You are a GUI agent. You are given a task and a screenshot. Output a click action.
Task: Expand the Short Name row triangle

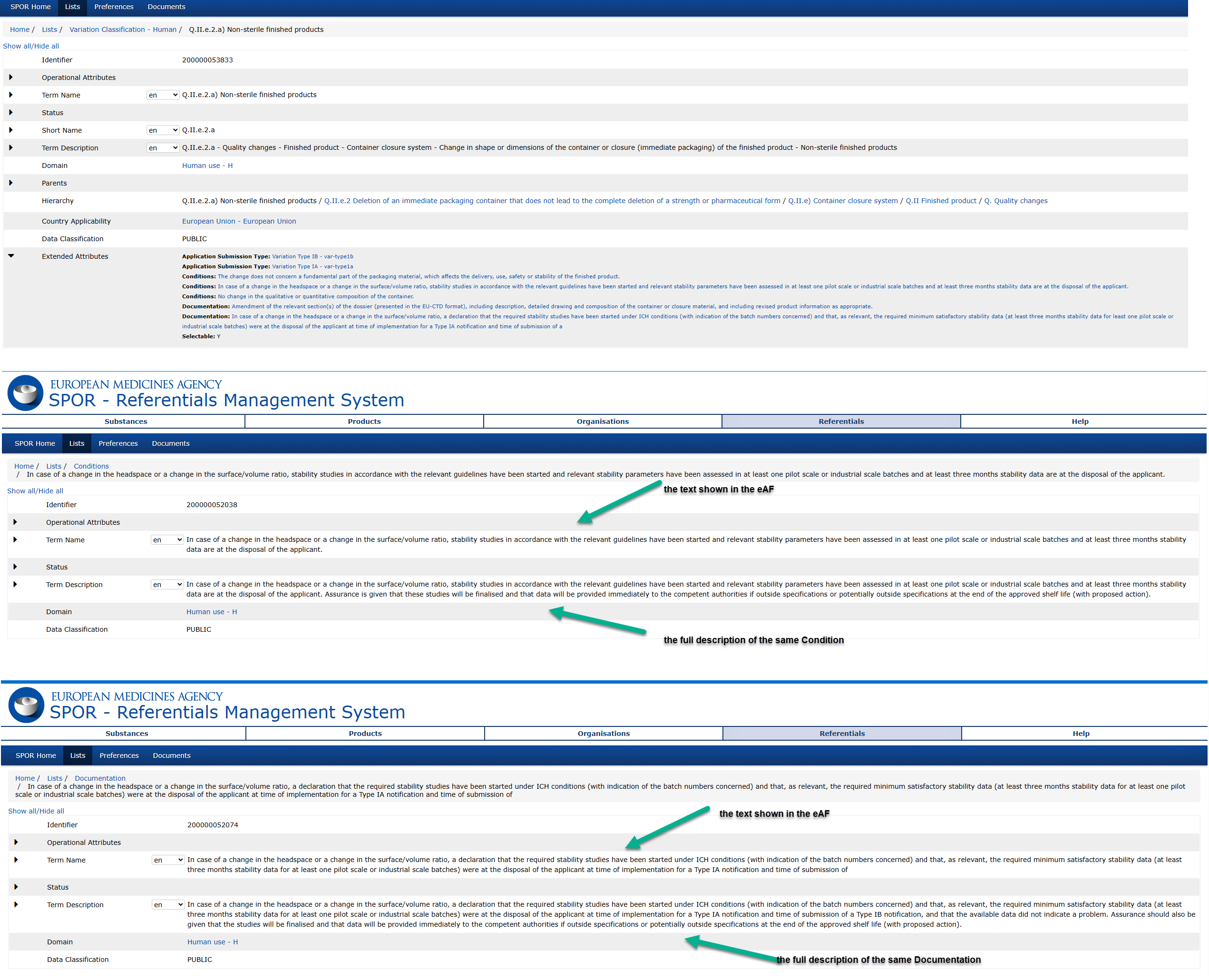[11, 130]
